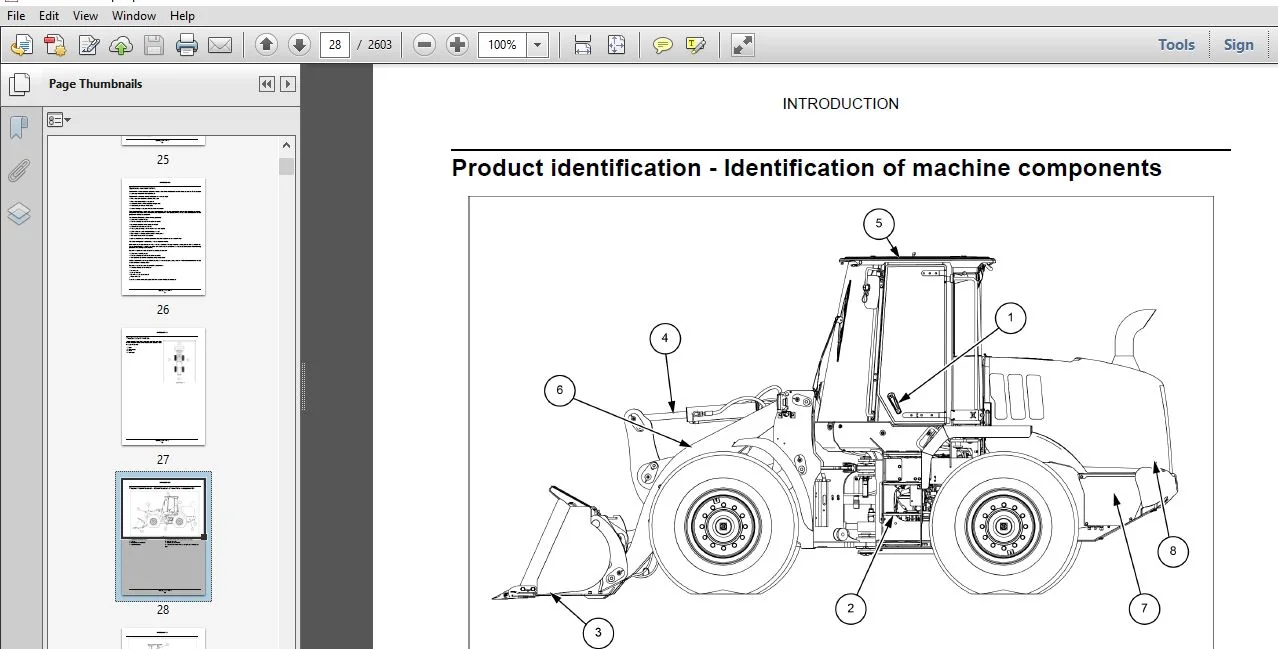
Task: Click the Save (floppy disk) icon
Action: 154,45
